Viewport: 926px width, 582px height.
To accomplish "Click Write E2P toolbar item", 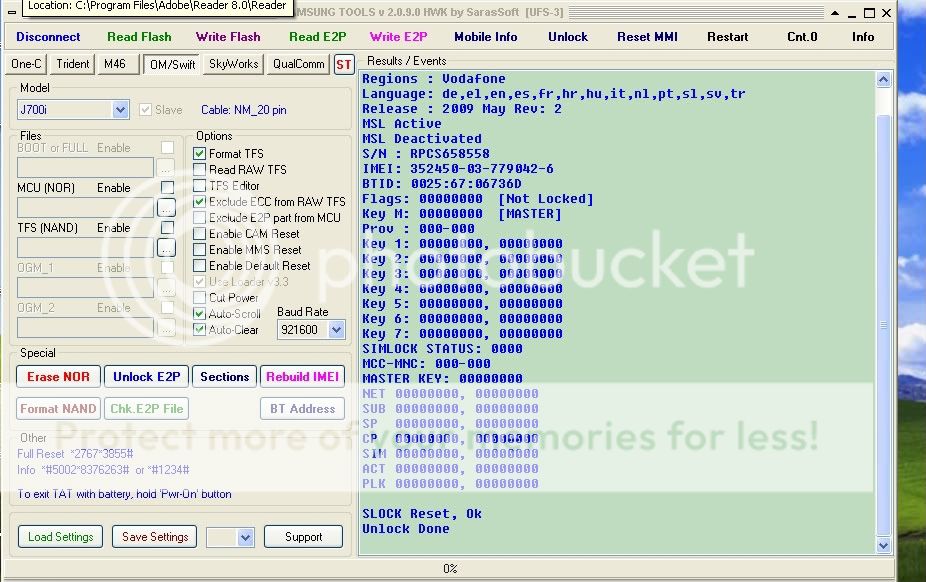I will tap(399, 37).
